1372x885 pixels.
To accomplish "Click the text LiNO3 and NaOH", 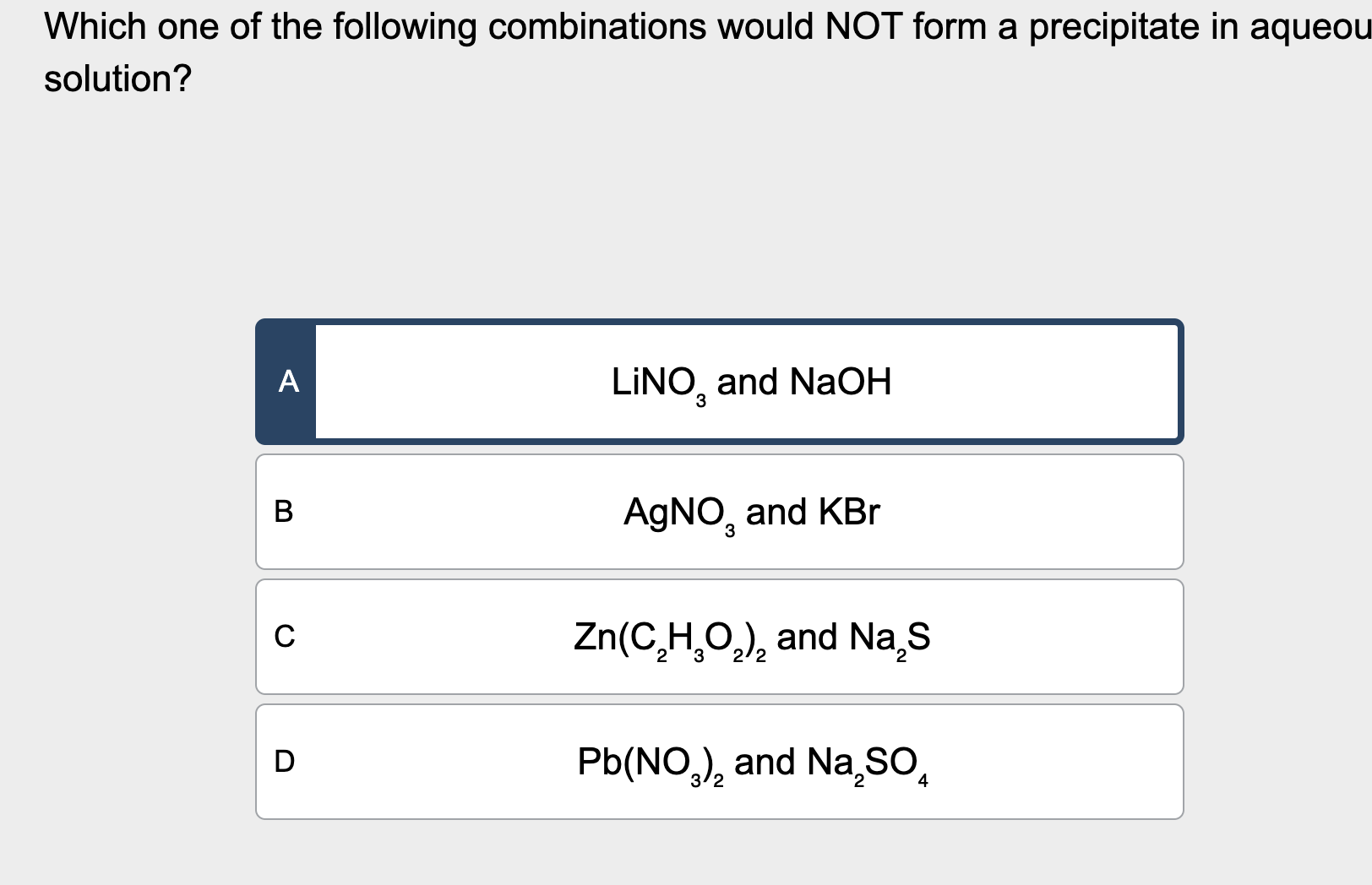I will (x=750, y=382).
